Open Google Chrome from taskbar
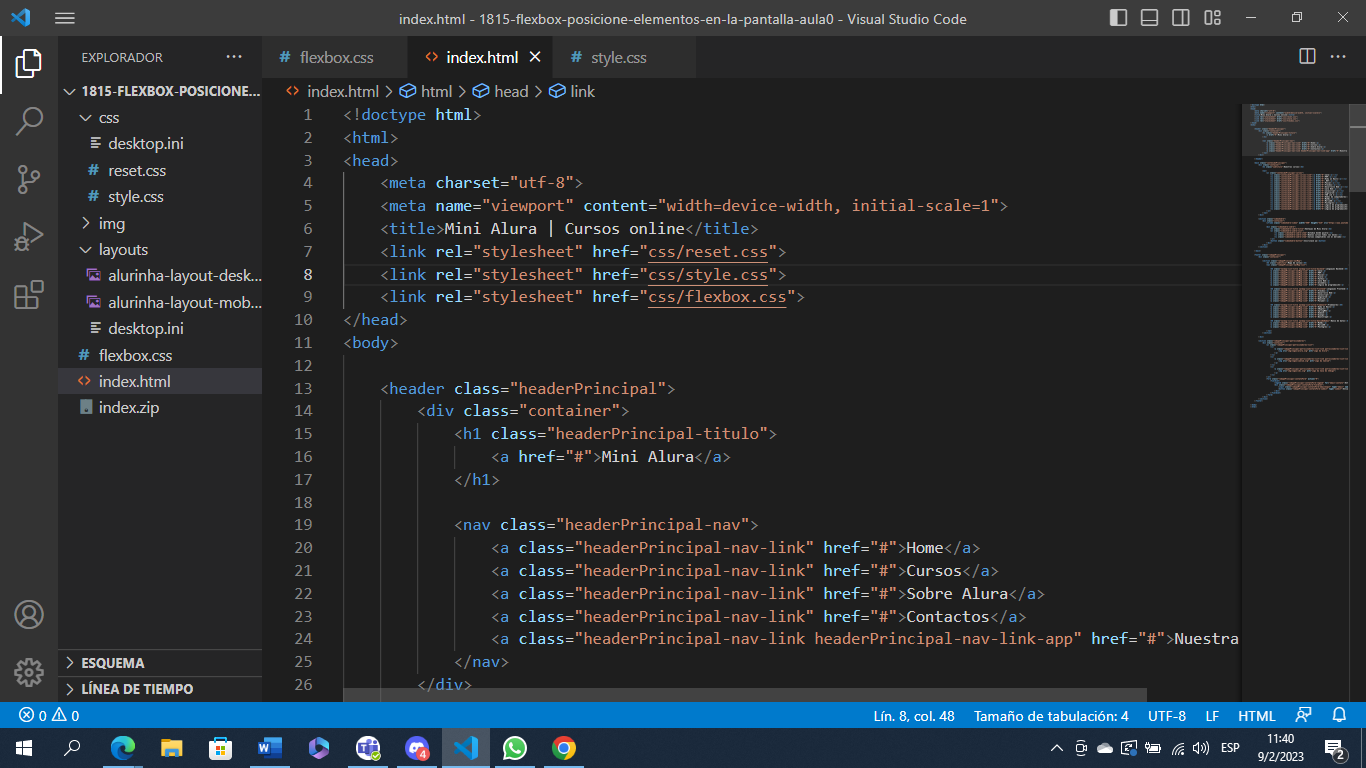 564,747
